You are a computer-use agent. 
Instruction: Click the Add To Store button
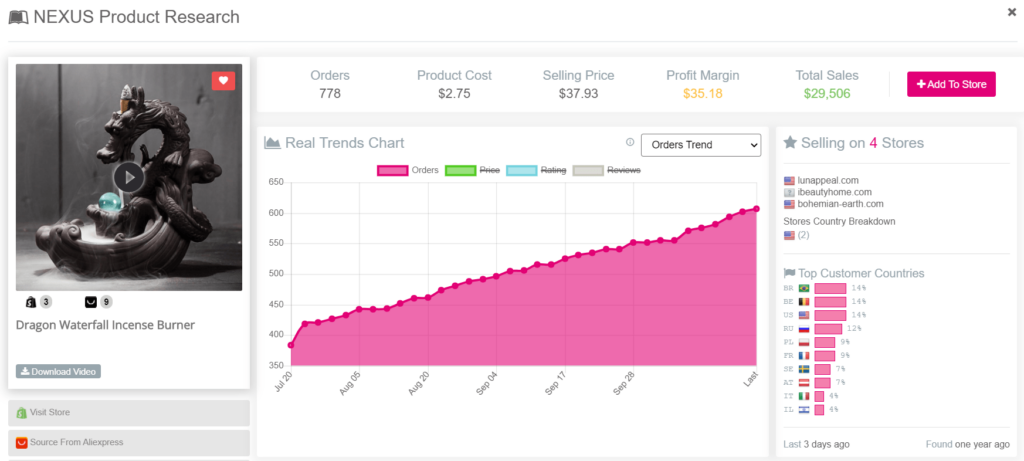(x=951, y=84)
